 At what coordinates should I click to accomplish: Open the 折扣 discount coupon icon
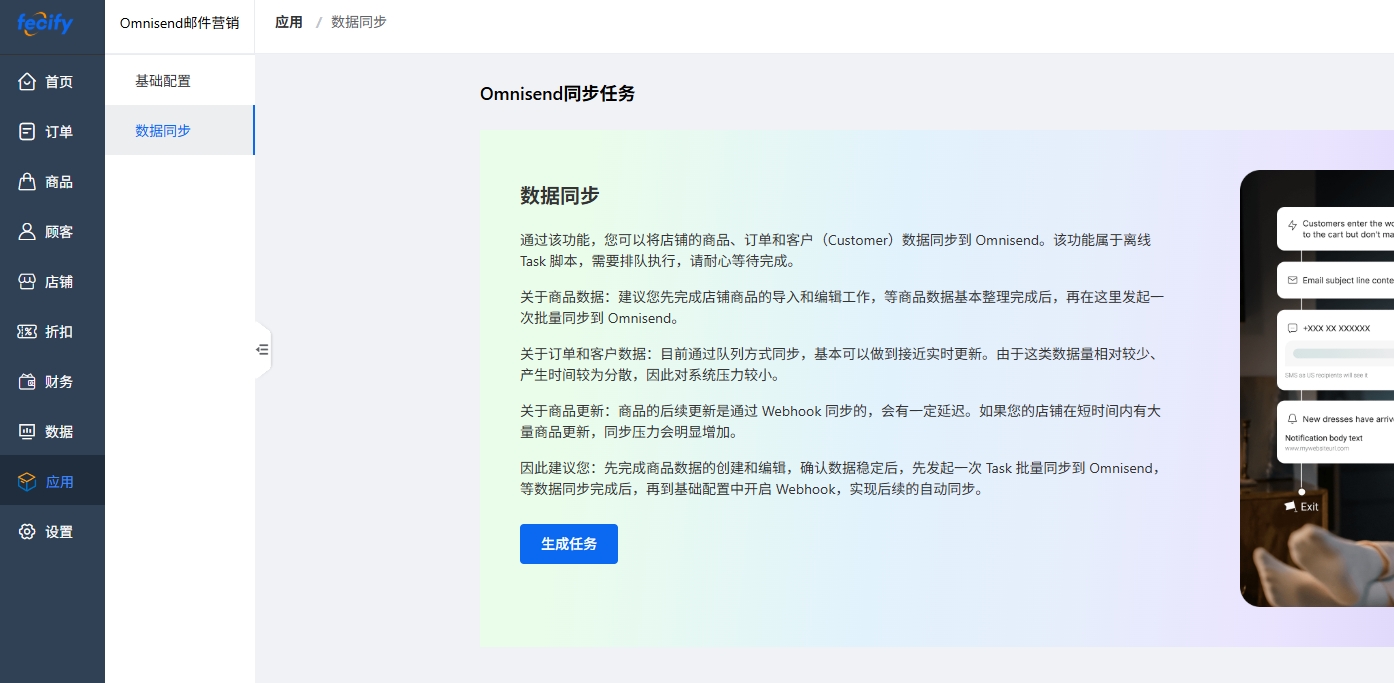[x=28, y=332]
